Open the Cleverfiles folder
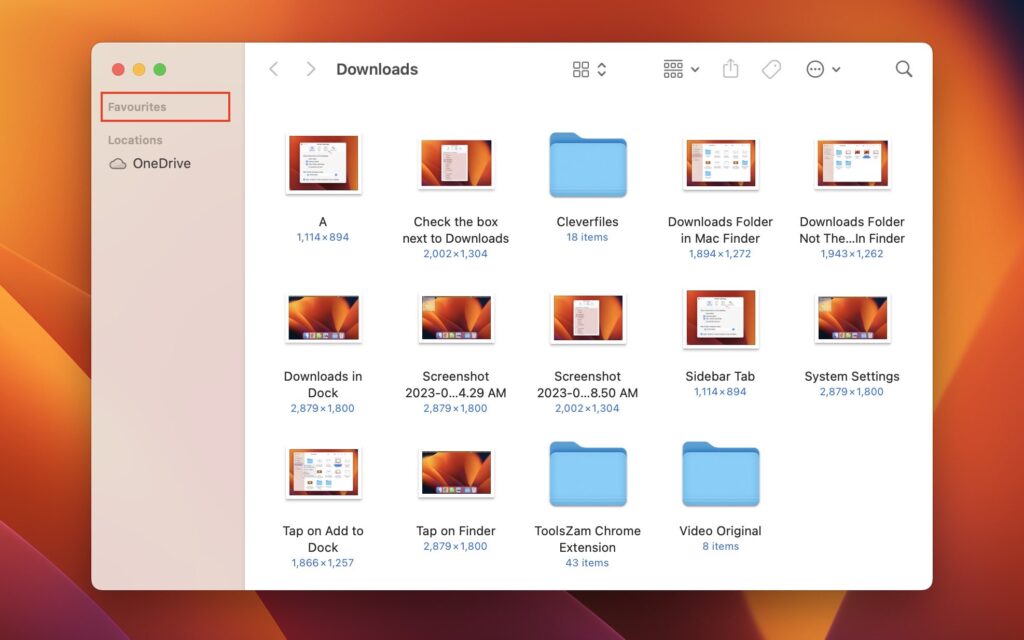The image size is (1024, 640). click(x=587, y=164)
